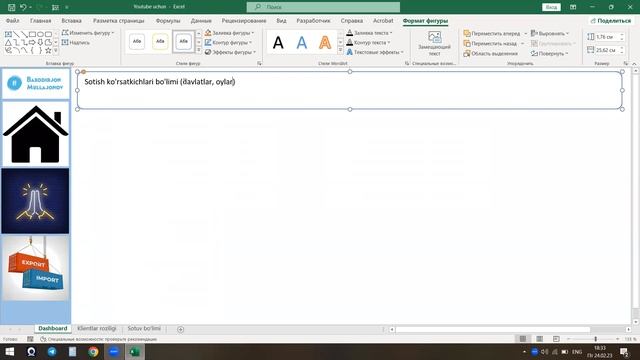The height and width of the screenshot is (360, 640).
Task: Open the Acrobat ribbon tab
Action: pos(383,20)
